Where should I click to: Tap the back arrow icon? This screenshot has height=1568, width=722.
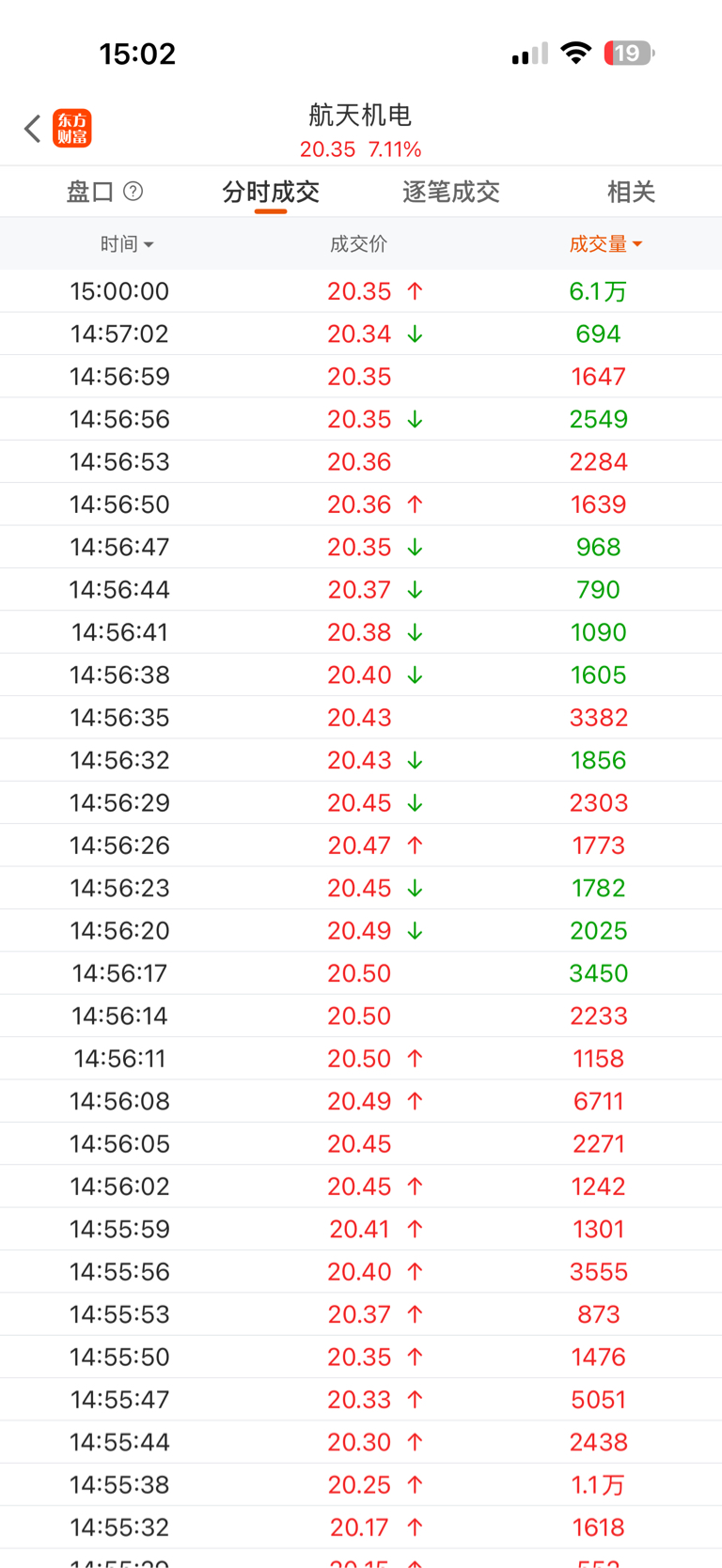[x=33, y=129]
